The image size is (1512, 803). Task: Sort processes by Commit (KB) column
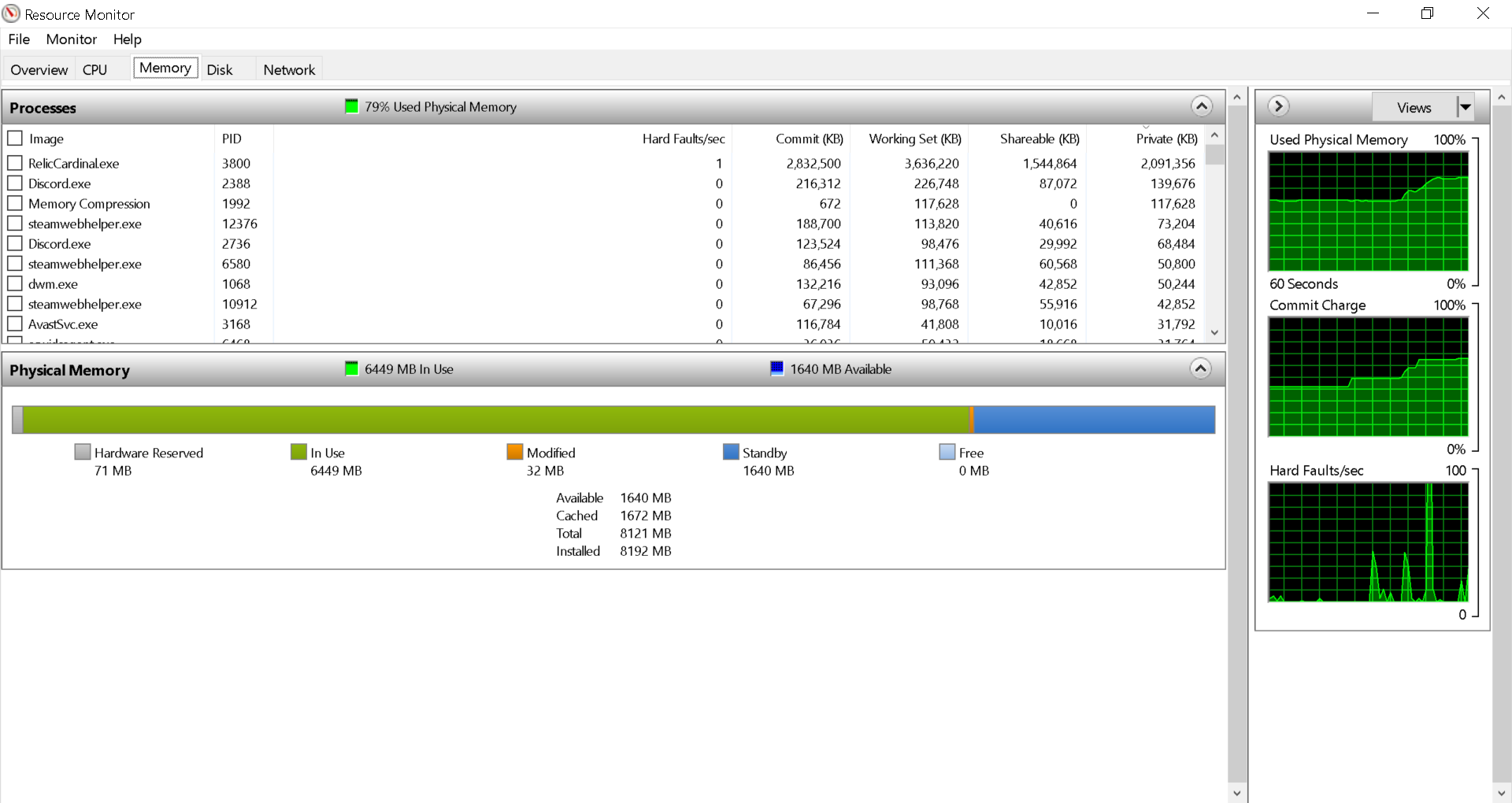click(809, 139)
